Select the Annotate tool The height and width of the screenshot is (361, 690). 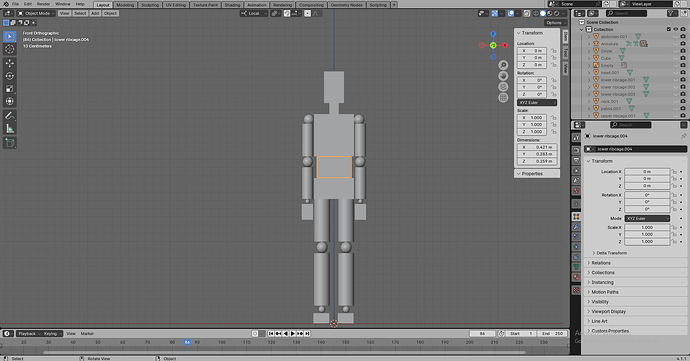pos(10,115)
